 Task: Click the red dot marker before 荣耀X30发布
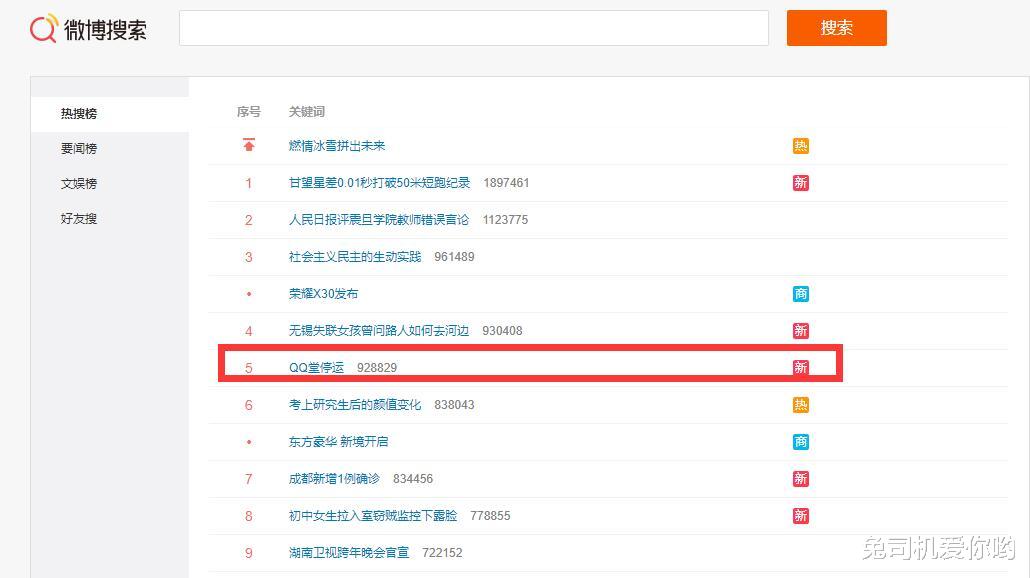click(248, 293)
